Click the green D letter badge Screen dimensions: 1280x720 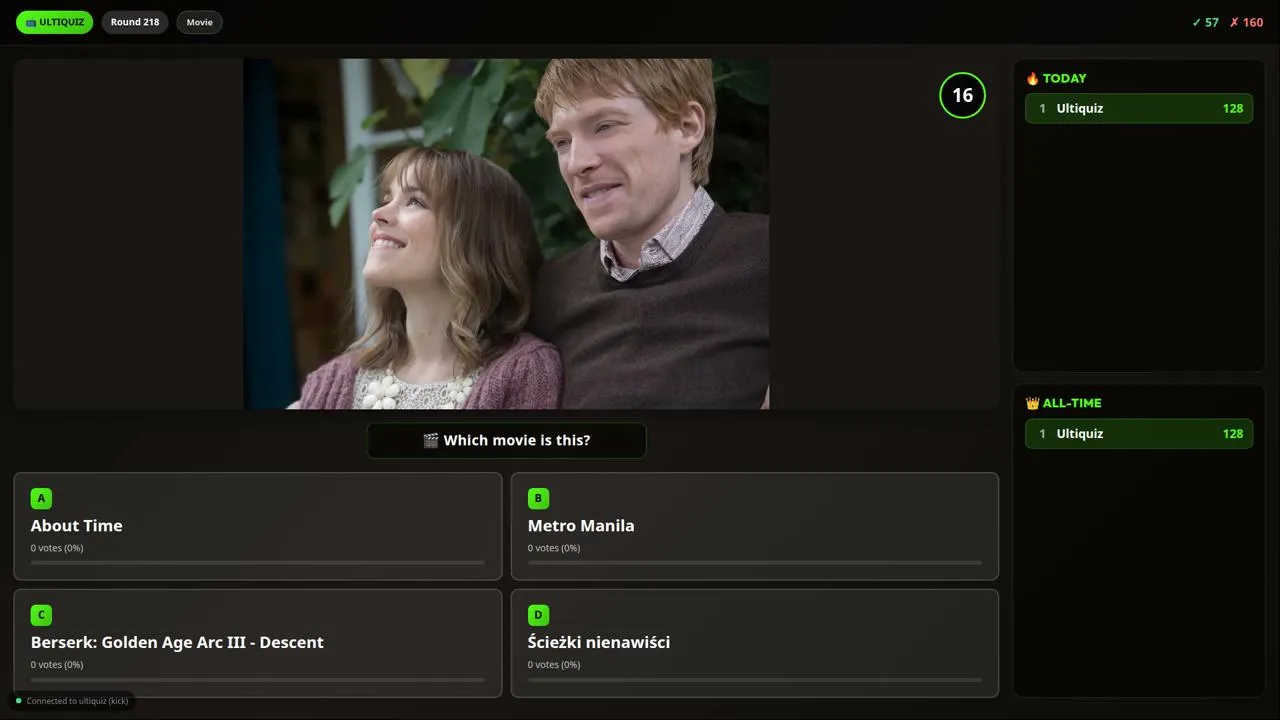pos(538,615)
